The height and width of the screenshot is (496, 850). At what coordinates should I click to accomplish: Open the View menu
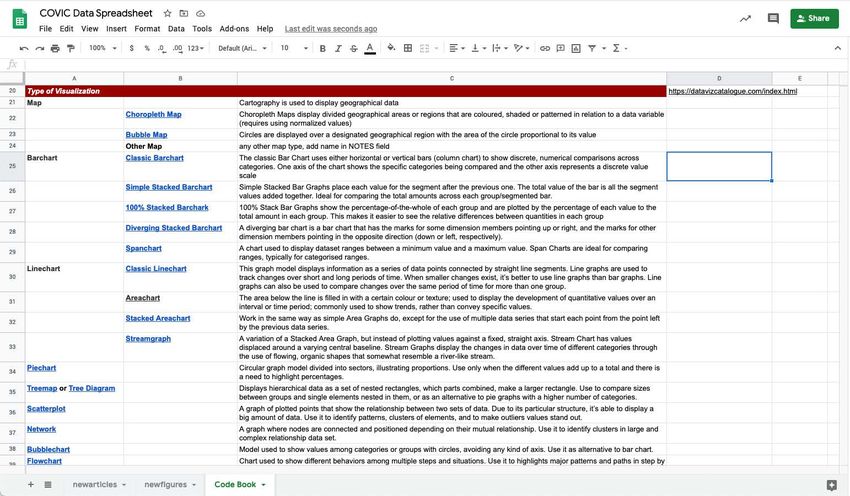(89, 29)
